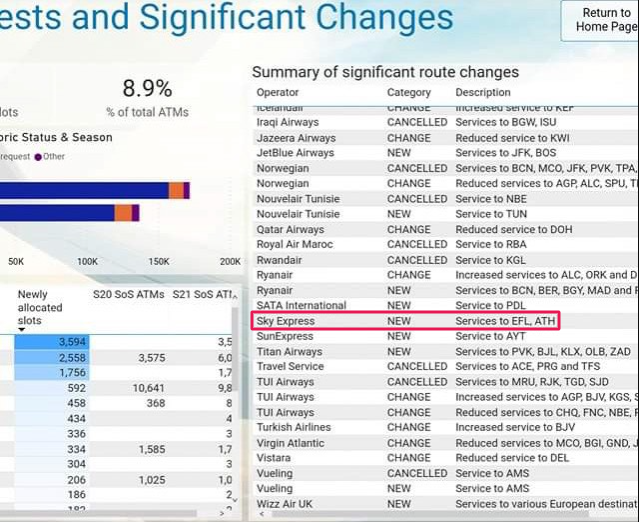Click the 3,575 S20 SoS ATMs cell

pyautogui.click(x=152, y=358)
